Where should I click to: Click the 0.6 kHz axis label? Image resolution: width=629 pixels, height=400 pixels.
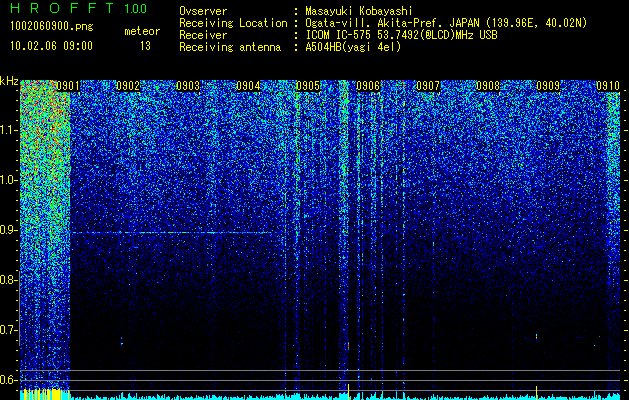click(x=8, y=380)
